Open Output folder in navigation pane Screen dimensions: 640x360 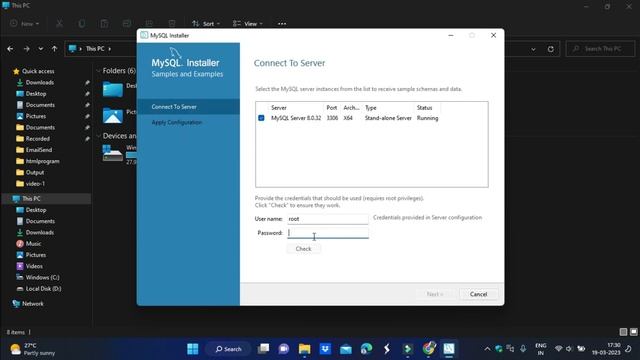(35, 172)
